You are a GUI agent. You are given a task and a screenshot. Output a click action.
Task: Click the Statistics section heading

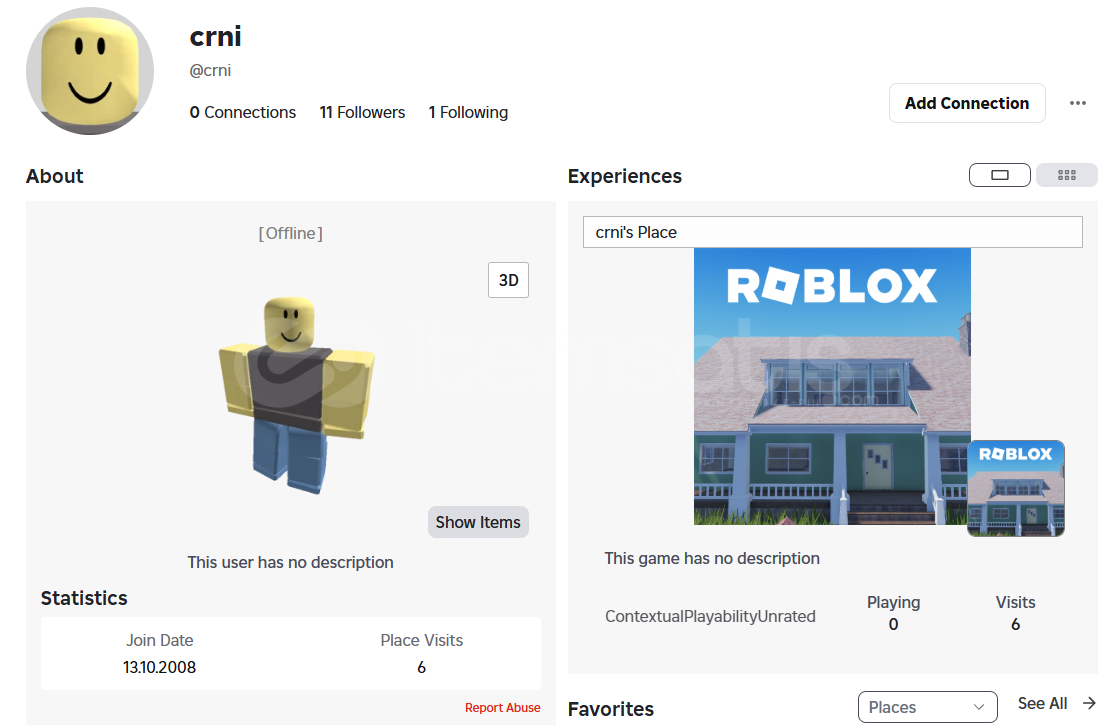coord(84,598)
